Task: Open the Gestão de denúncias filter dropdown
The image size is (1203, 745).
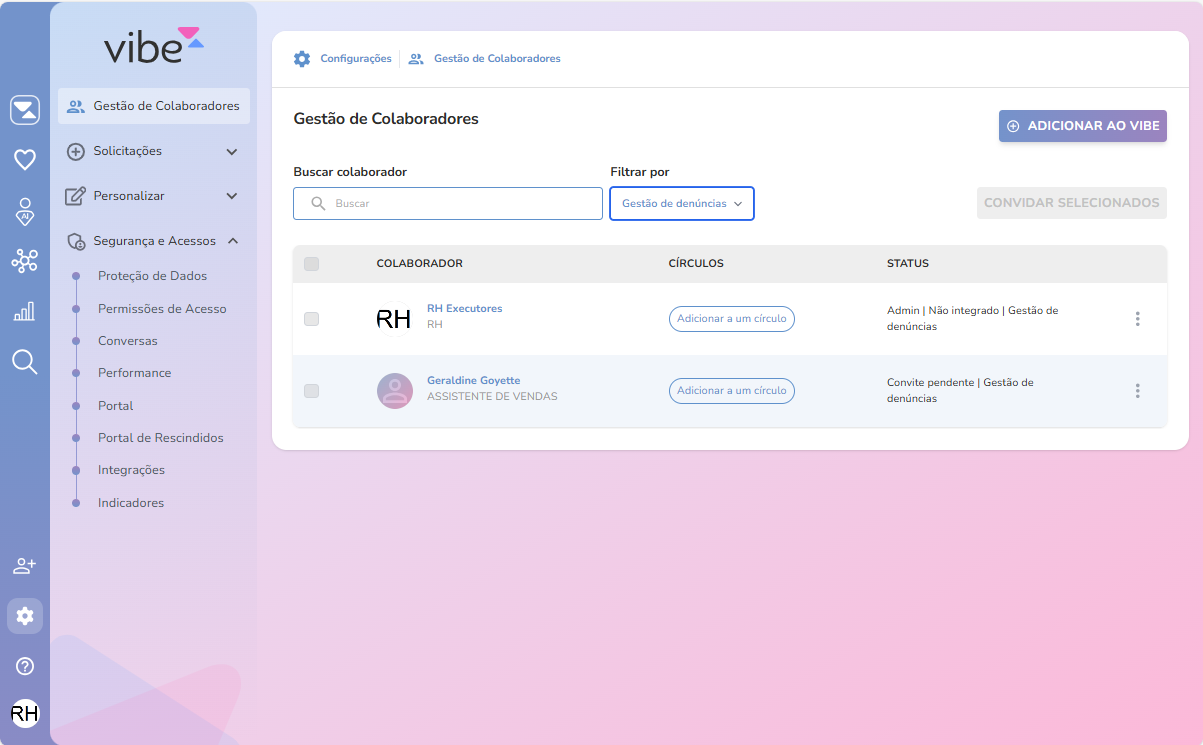Action: [682, 203]
